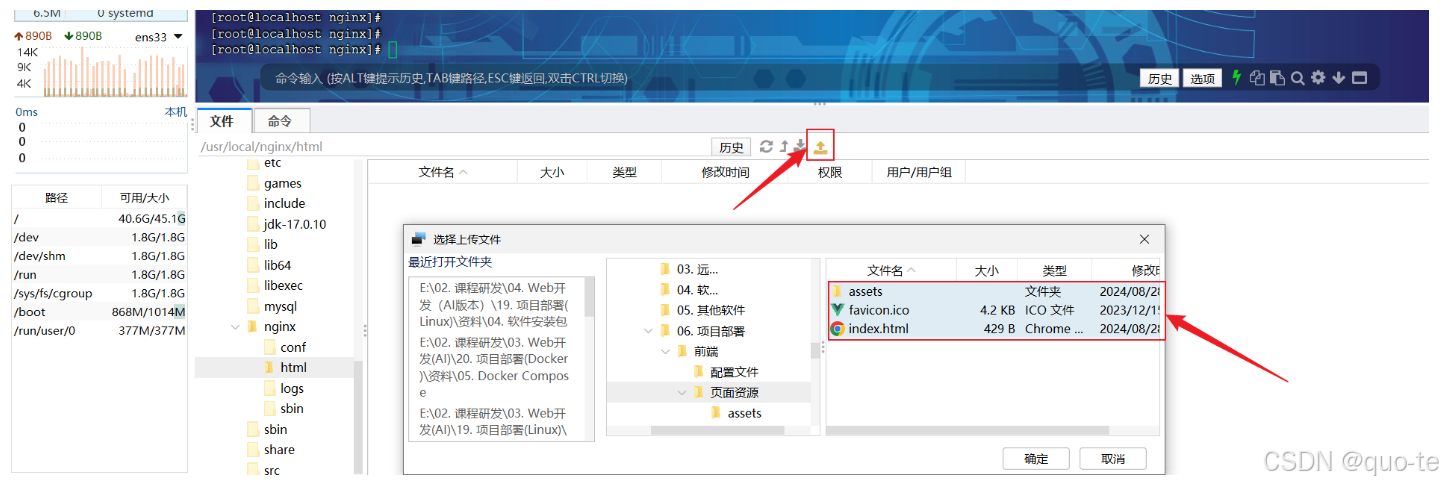Select assets folder row in upload file list
This screenshot has width=1443, height=487.
point(996,291)
